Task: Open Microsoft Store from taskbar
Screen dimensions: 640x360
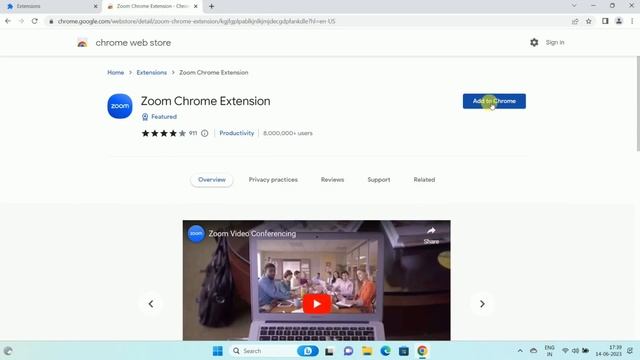Action: (404, 351)
